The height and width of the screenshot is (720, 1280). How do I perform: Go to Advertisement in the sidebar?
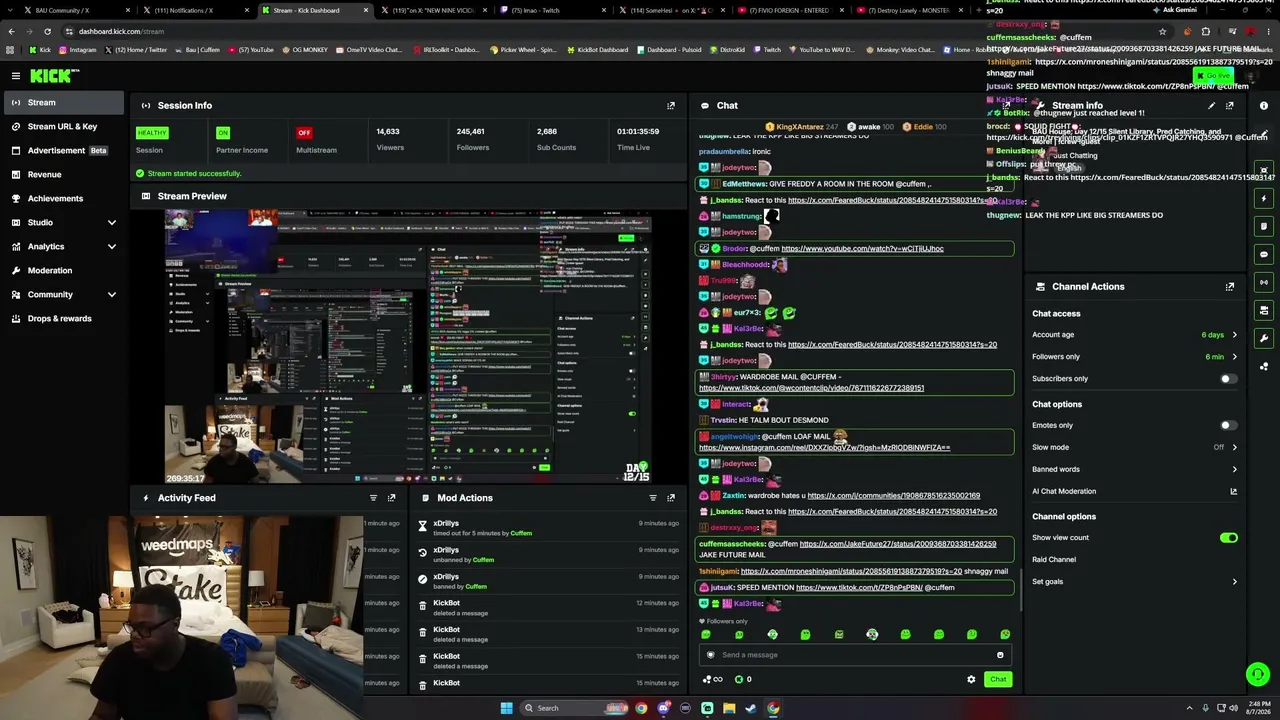(64, 150)
